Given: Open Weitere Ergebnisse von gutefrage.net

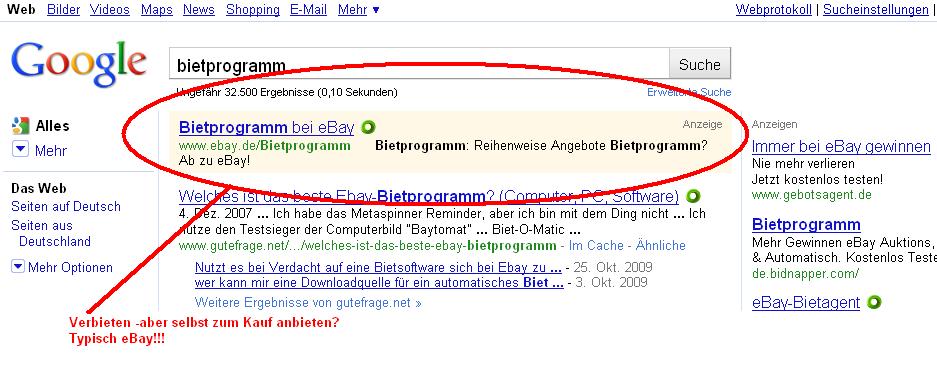Looking at the screenshot, I should click(x=308, y=303).
